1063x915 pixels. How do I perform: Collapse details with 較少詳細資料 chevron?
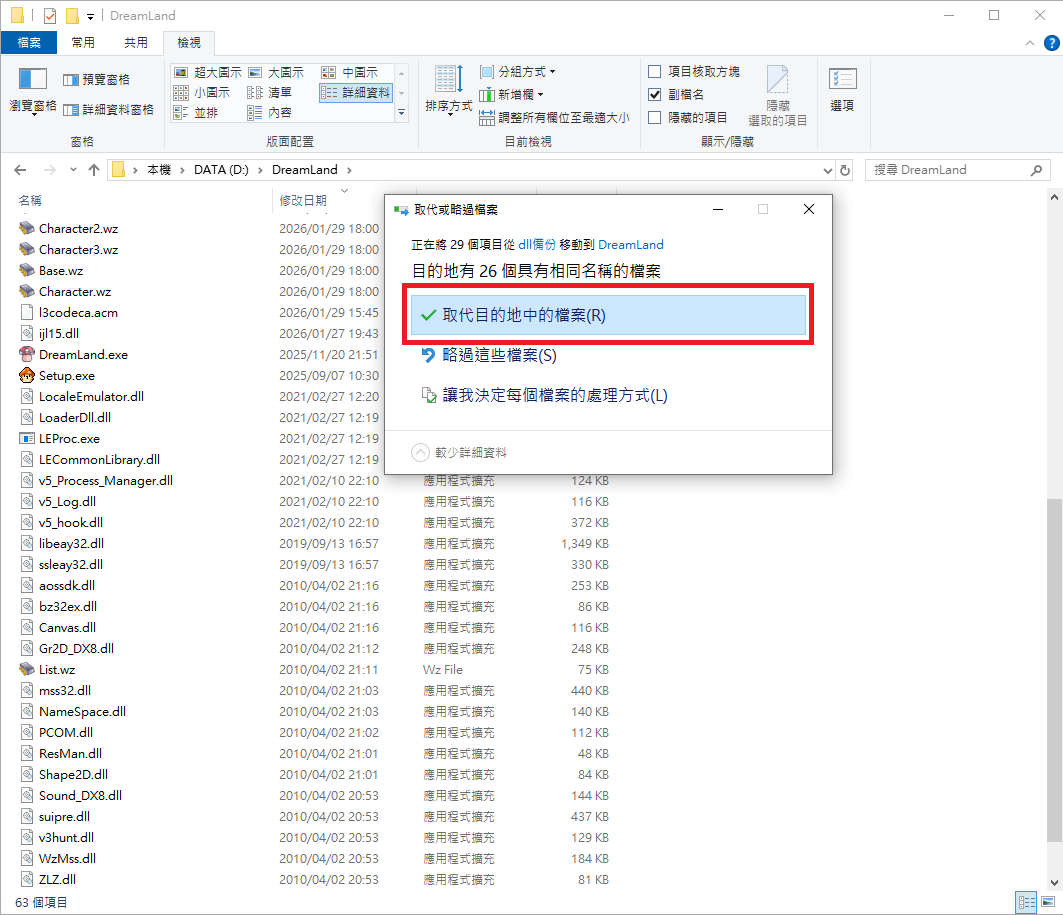point(421,452)
